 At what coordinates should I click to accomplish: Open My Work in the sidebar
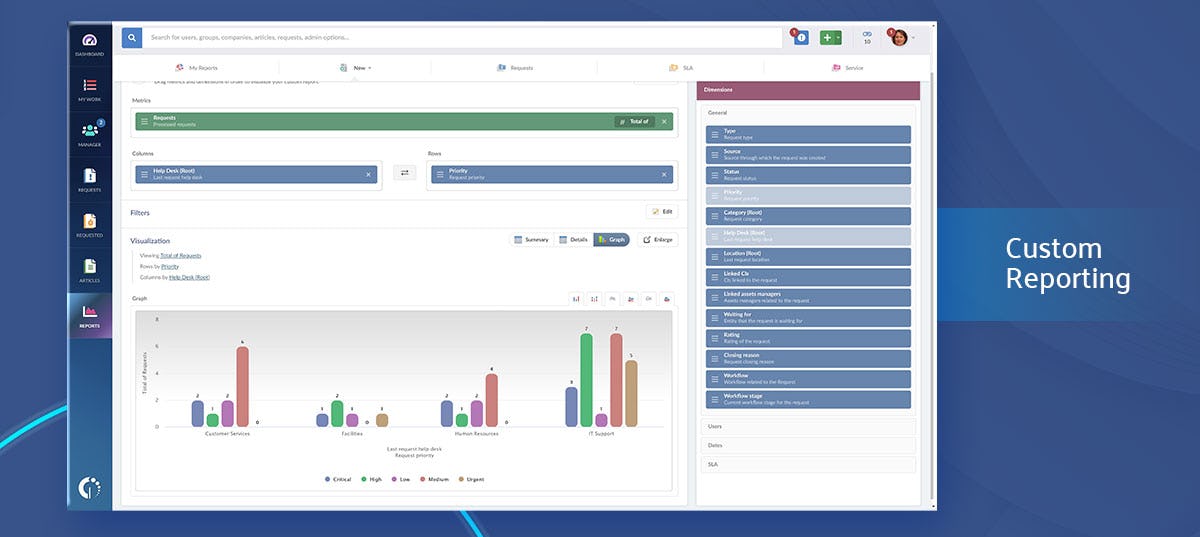tap(89, 89)
